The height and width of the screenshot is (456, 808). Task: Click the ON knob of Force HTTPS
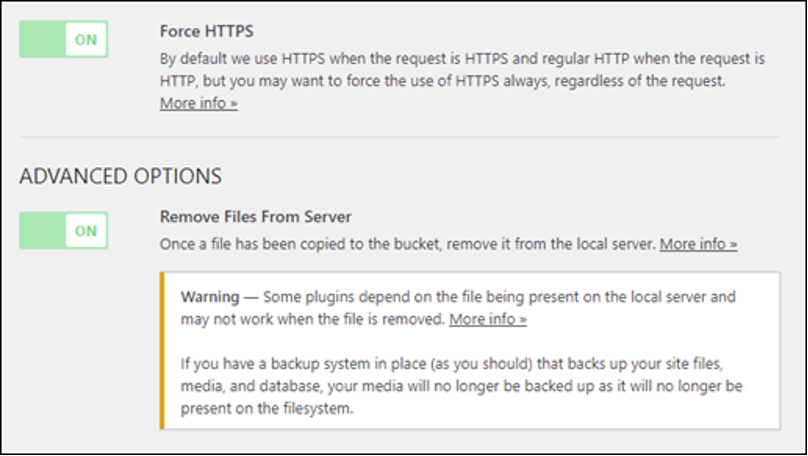tap(86, 40)
